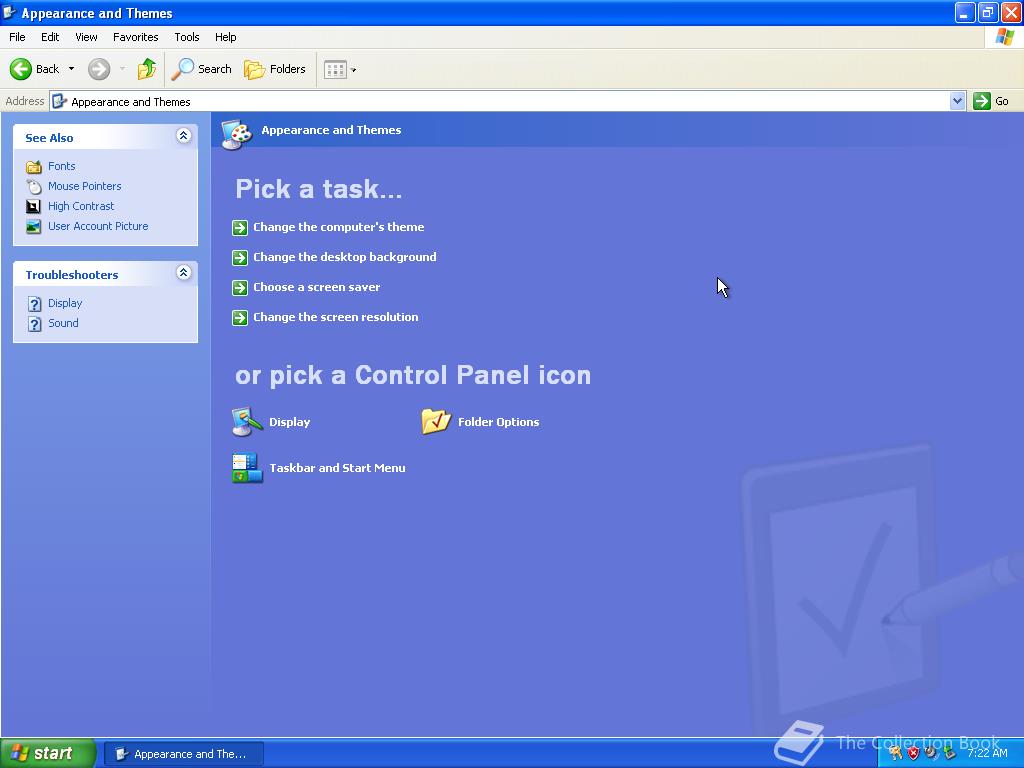Click arrow icon beside Change the computer's theme
This screenshot has height=768, width=1024.
point(240,227)
